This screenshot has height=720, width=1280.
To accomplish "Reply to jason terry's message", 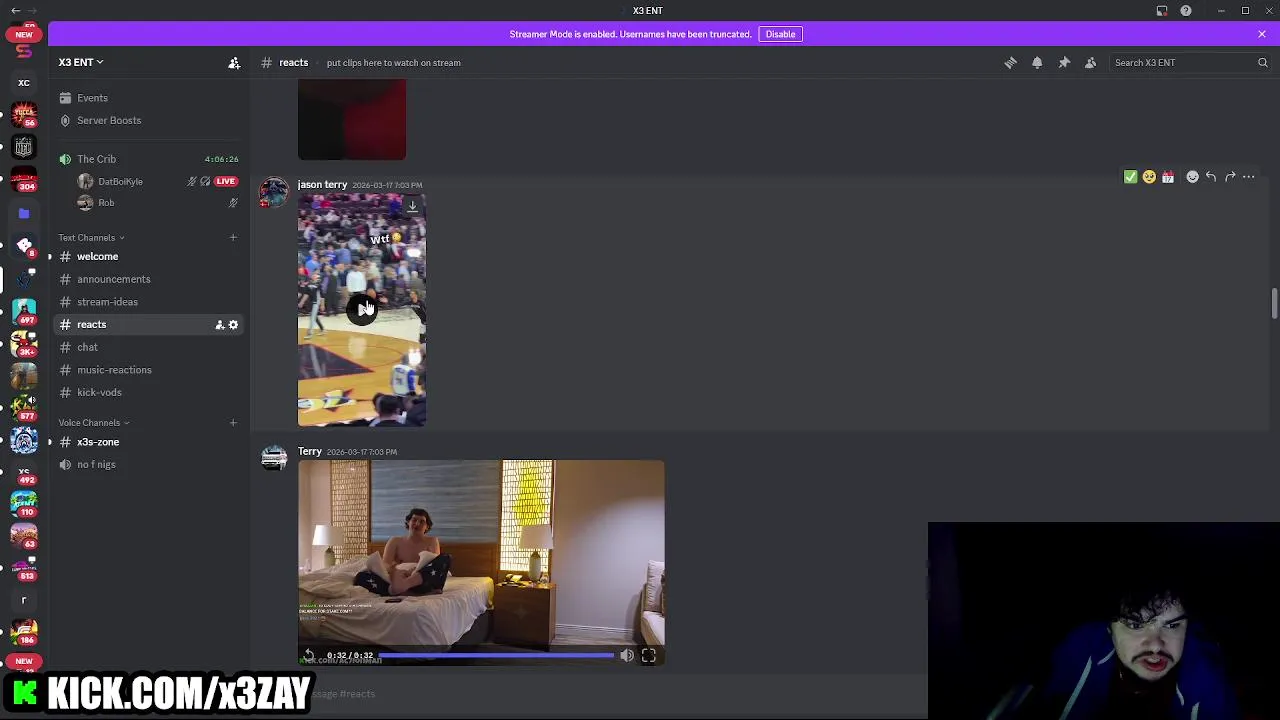I will tap(1211, 177).
